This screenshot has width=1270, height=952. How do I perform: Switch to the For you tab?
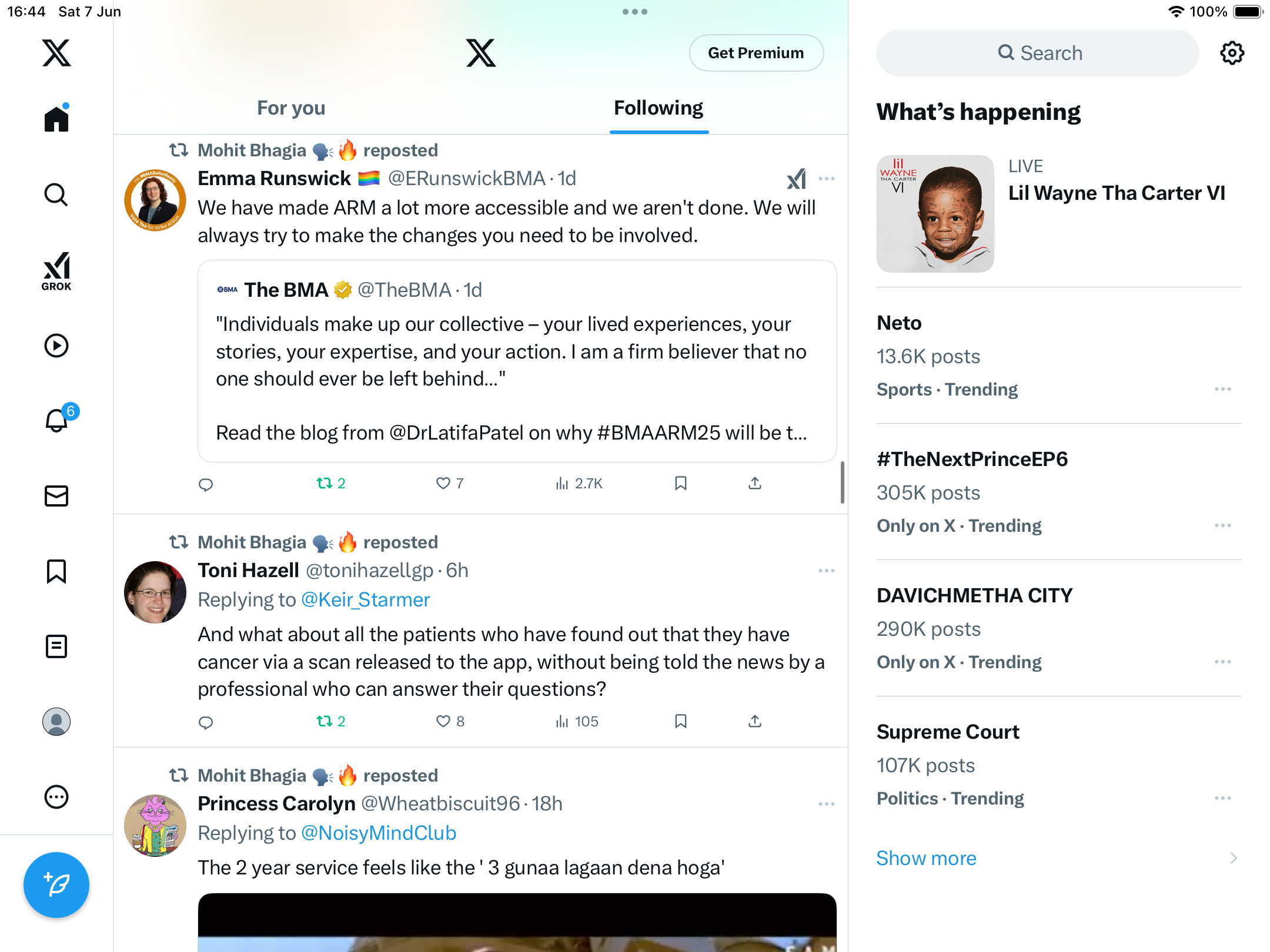coord(291,108)
